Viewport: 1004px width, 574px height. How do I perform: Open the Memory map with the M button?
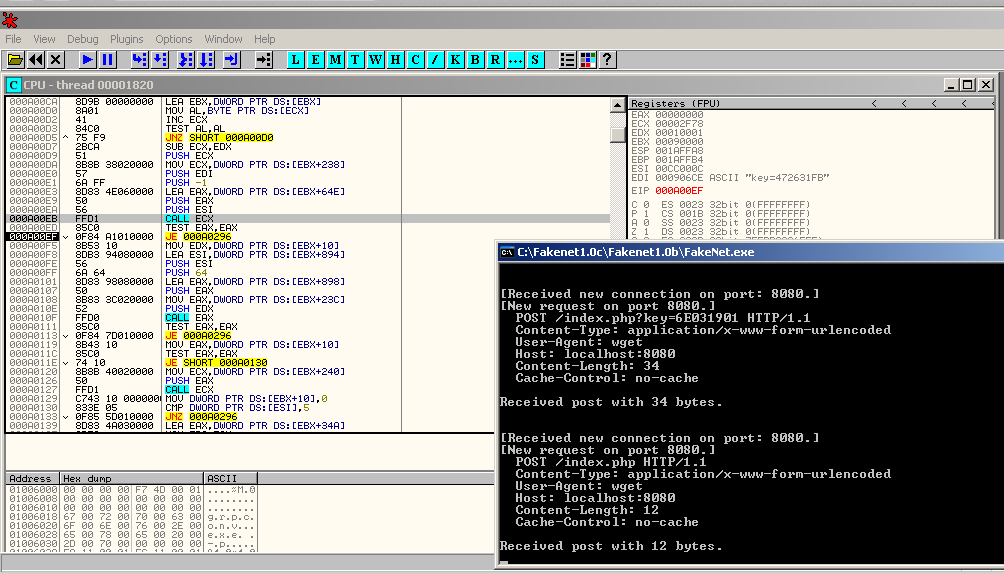coord(335,60)
